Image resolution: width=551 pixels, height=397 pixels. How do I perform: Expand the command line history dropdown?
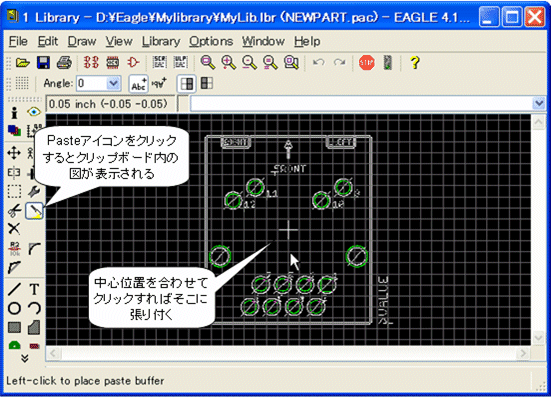[x=539, y=104]
